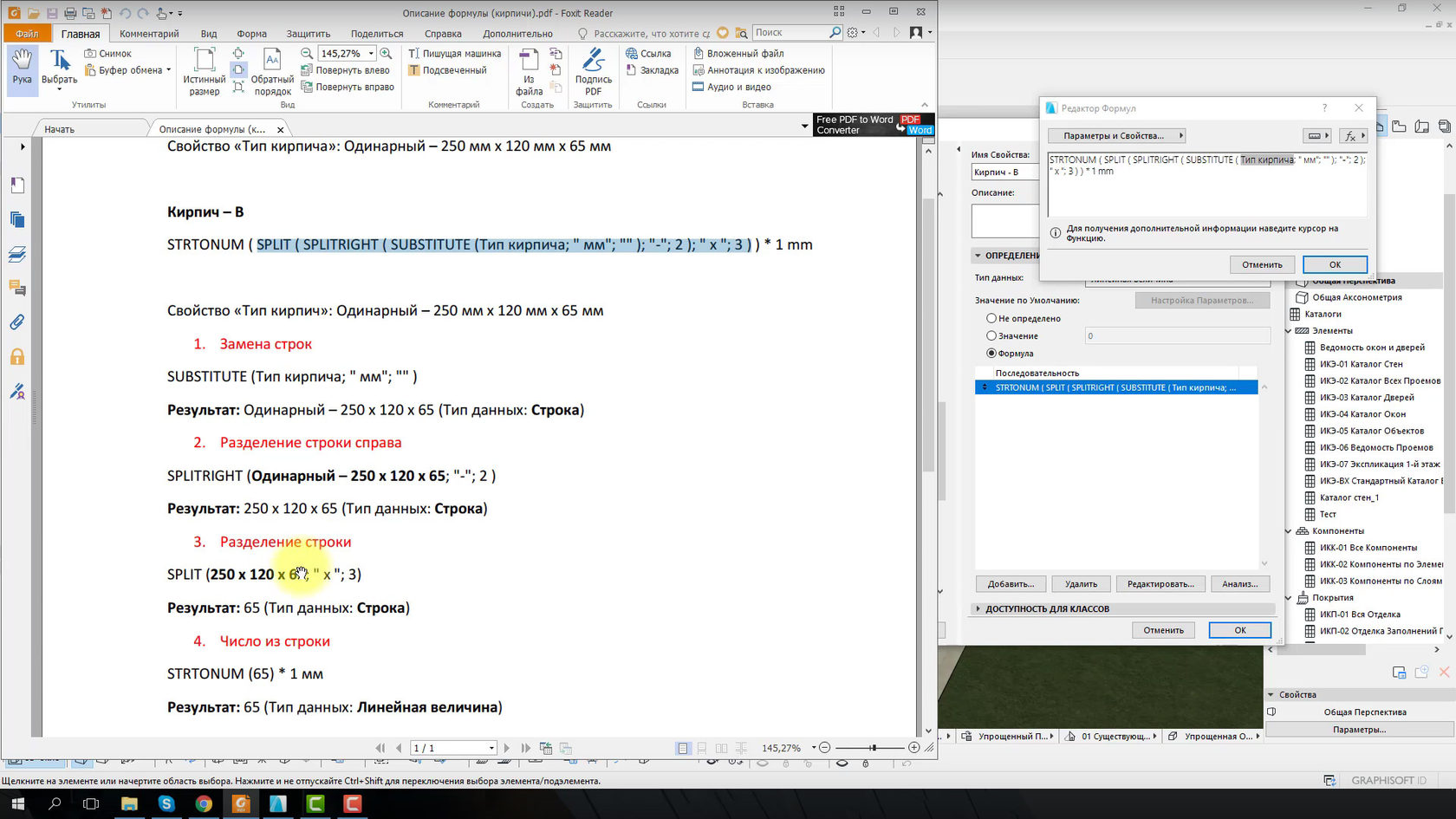Image resolution: width=1456 pixels, height=819 pixels.
Task: Click Reverse order (Обратный порядок) view icon
Action: click(x=272, y=71)
